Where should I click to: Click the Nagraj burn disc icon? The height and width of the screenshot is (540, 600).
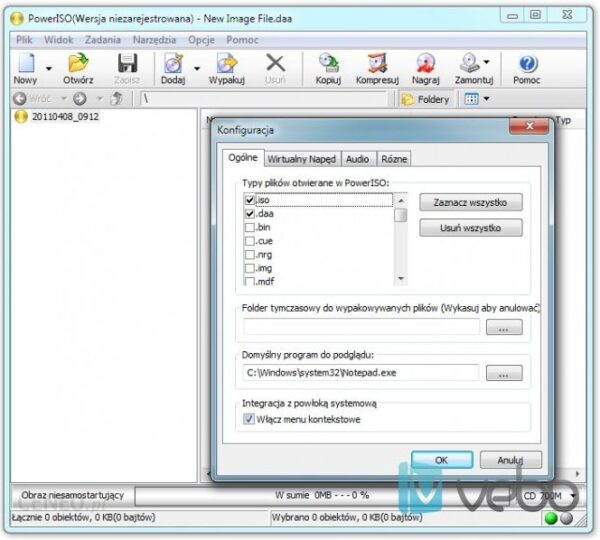pos(426,63)
